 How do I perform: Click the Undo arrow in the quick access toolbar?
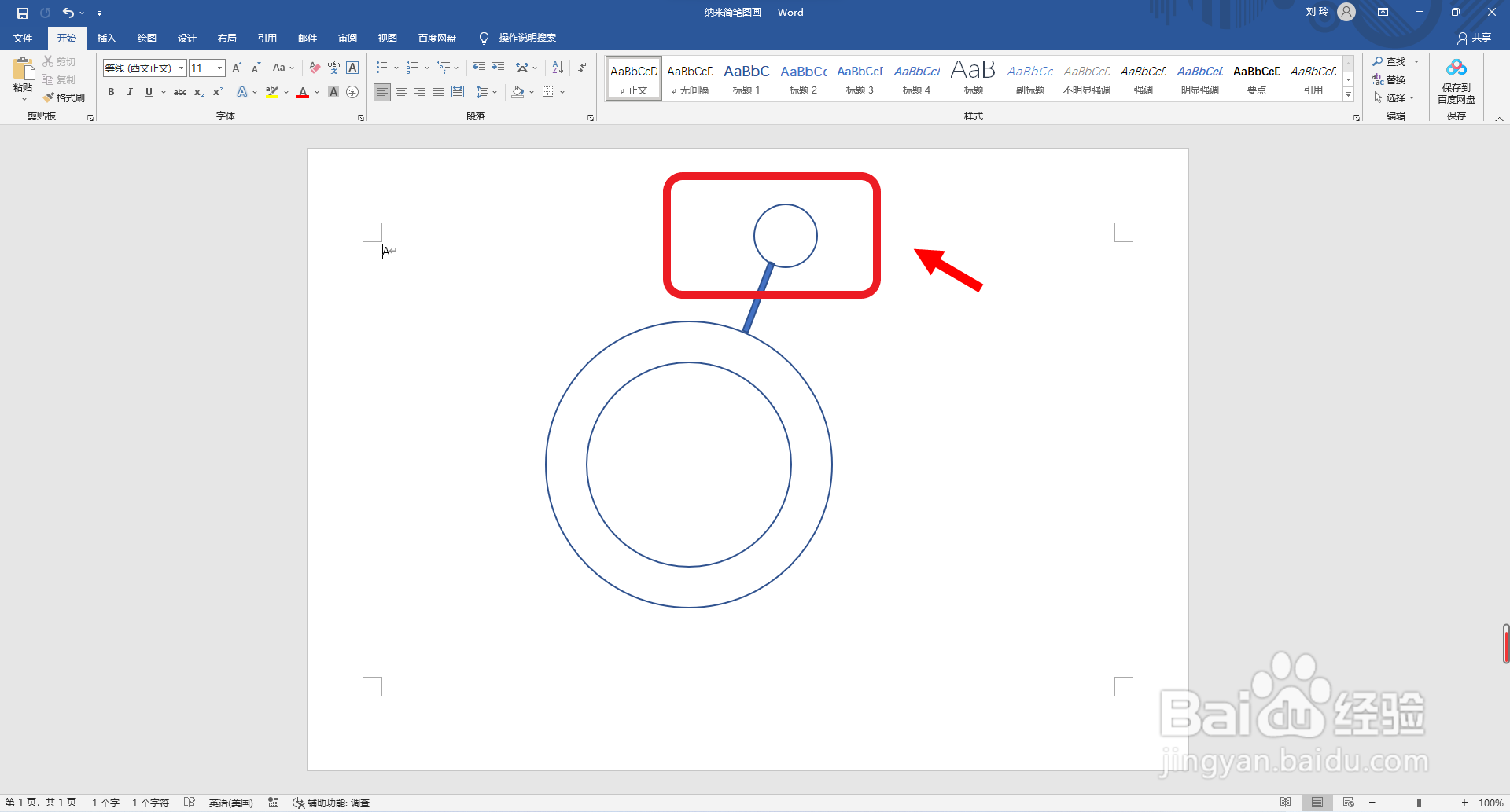[x=68, y=13]
